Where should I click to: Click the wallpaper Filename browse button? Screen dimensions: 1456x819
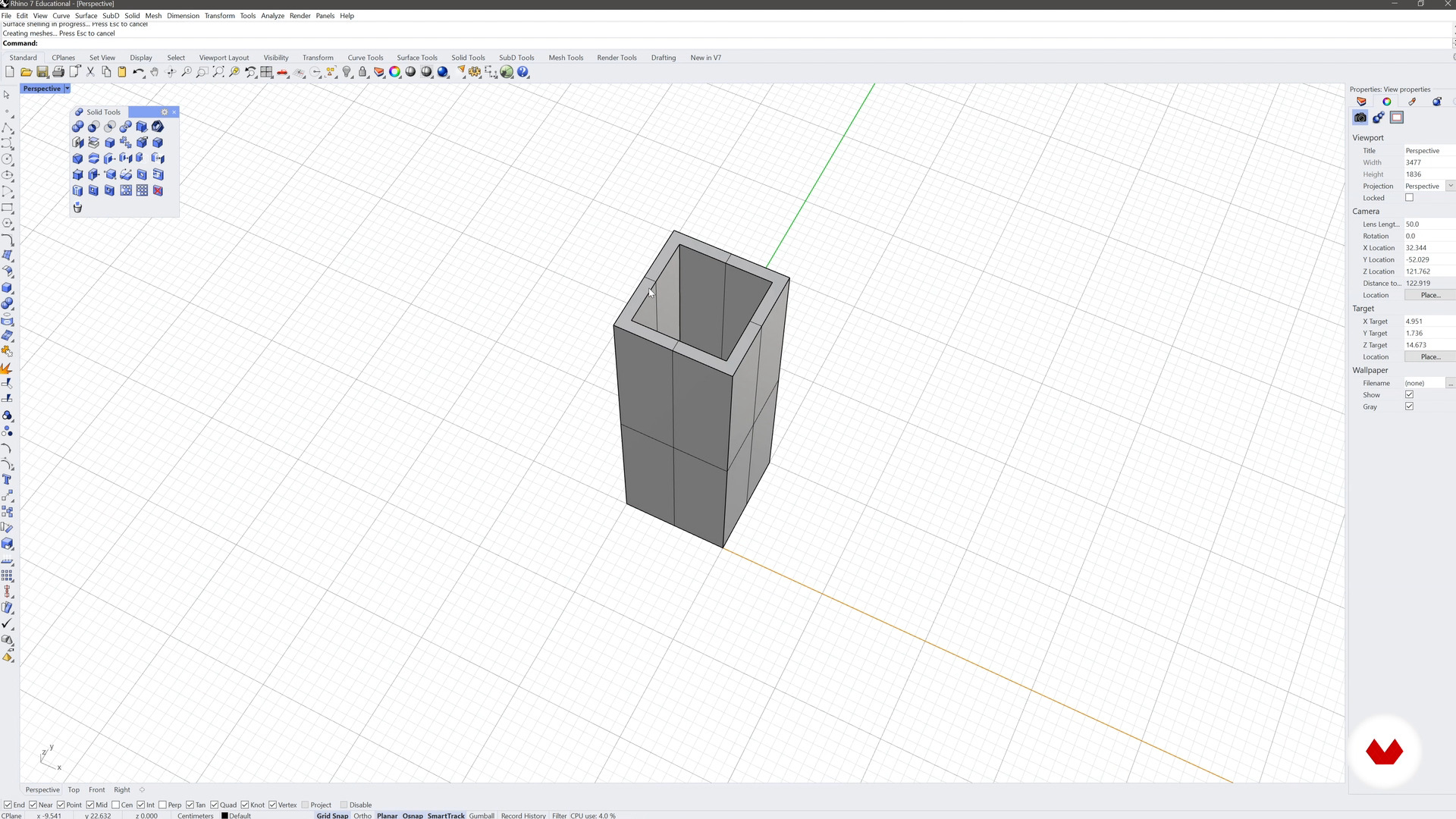[1450, 383]
